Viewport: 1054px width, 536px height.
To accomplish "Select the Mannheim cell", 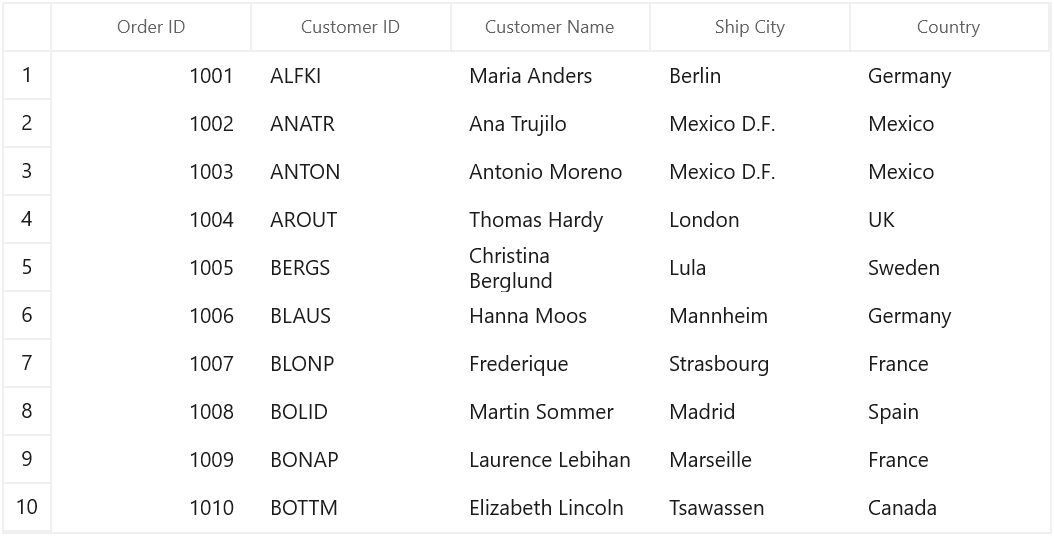I will (x=749, y=315).
